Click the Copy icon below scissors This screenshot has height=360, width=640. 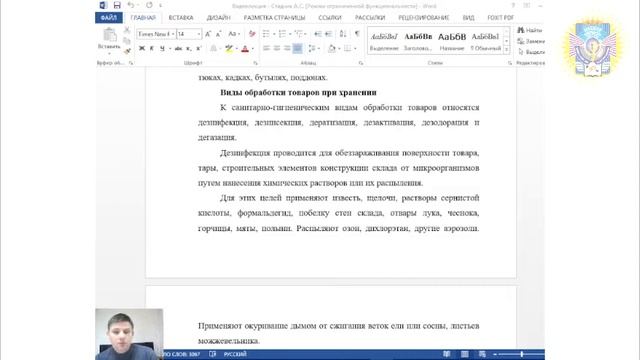[127, 41]
